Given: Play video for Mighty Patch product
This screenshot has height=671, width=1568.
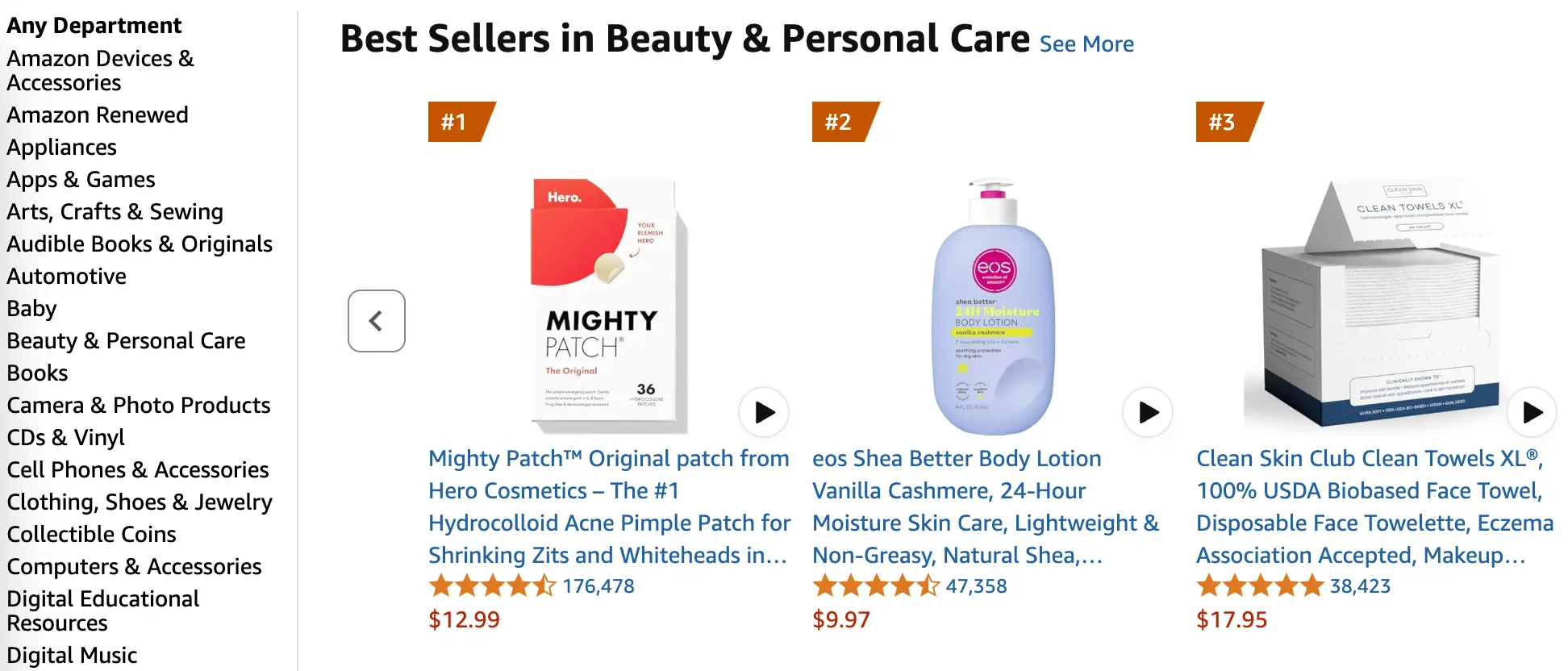Looking at the screenshot, I should click(x=764, y=412).
